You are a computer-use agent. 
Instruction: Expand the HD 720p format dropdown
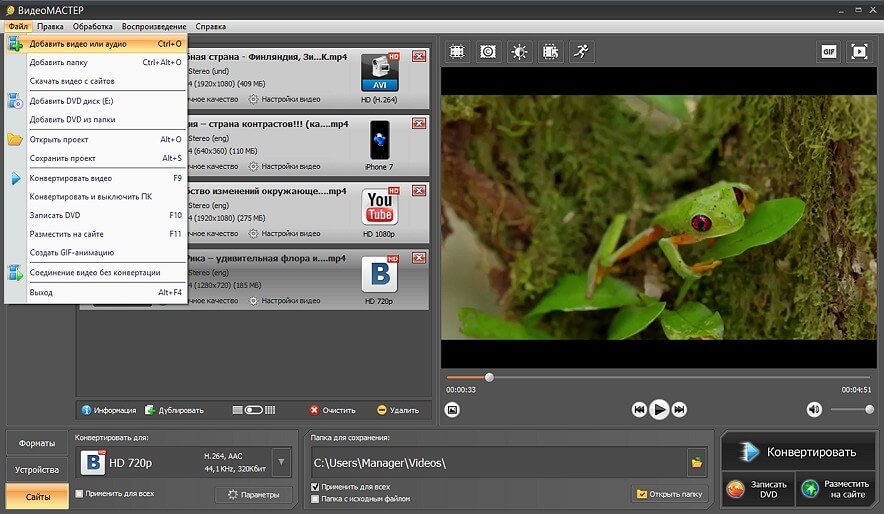(281, 462)
